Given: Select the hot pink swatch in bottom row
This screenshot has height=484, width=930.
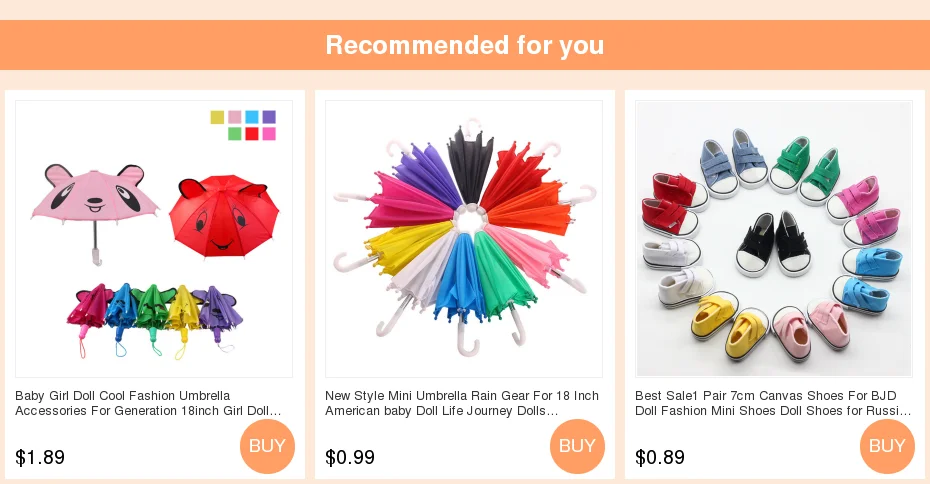Looking at the screenshot, I should point(269,134).
